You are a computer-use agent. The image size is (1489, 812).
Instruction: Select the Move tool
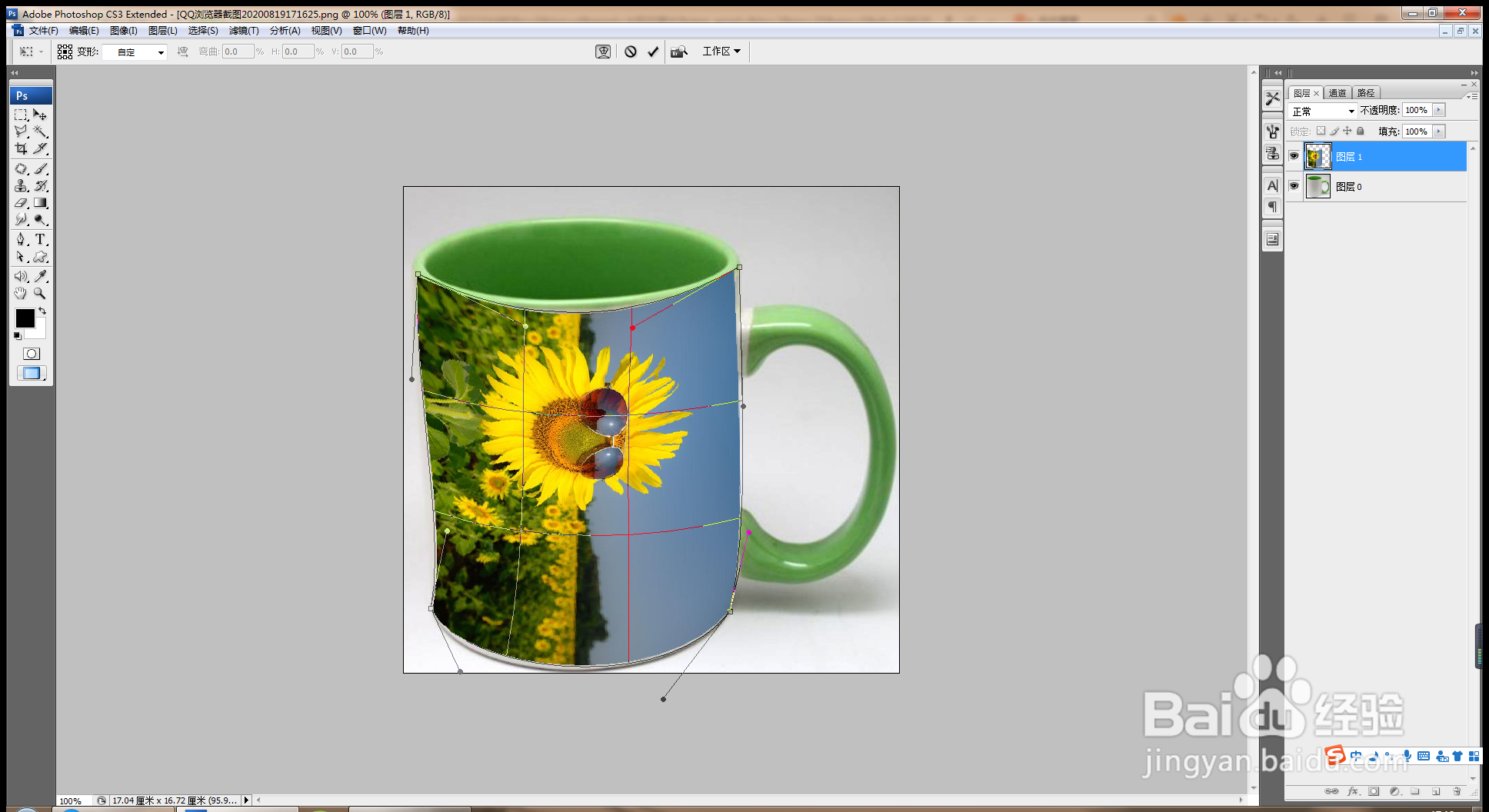(x=40, y=115)
